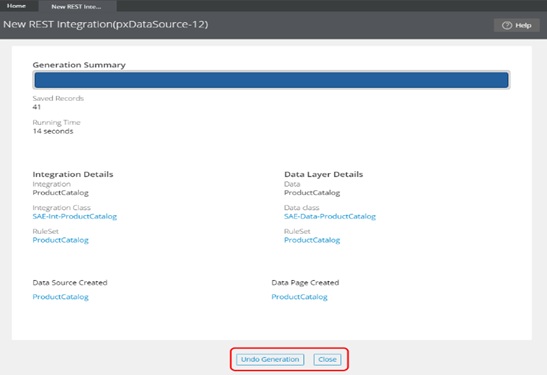Image resolution: width=547 pixels, height=375 pixels.
Task: Open the SAE-Data-ProductCatalog data class link
Action: (330, 216)
